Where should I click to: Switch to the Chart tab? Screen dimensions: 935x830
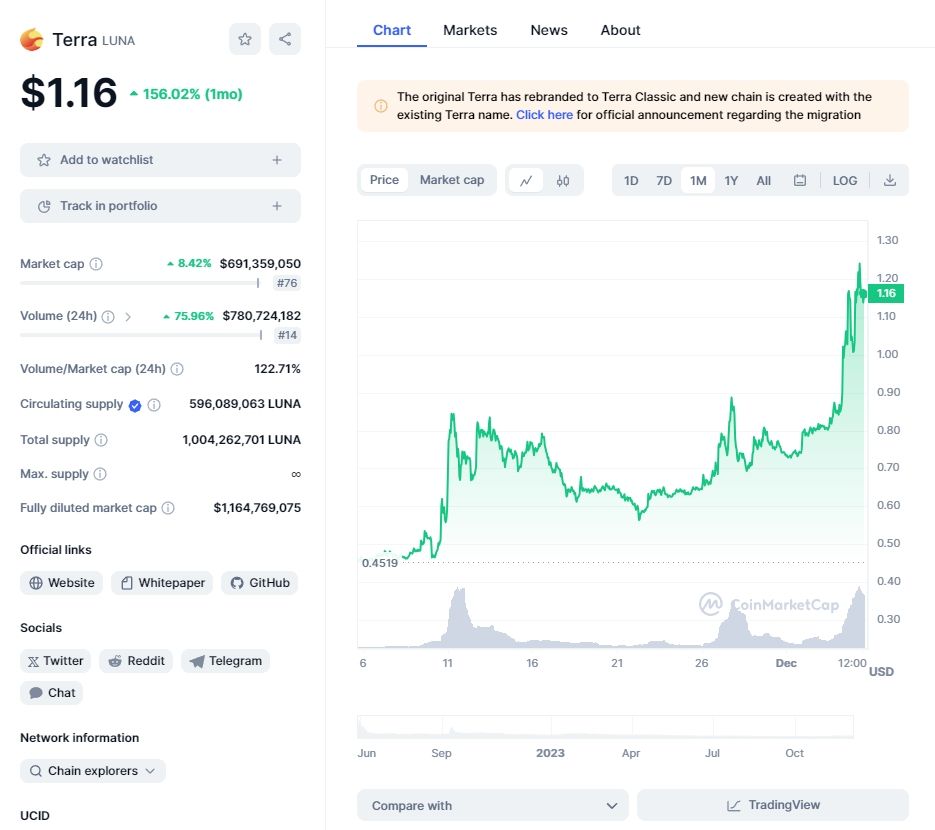392,30
